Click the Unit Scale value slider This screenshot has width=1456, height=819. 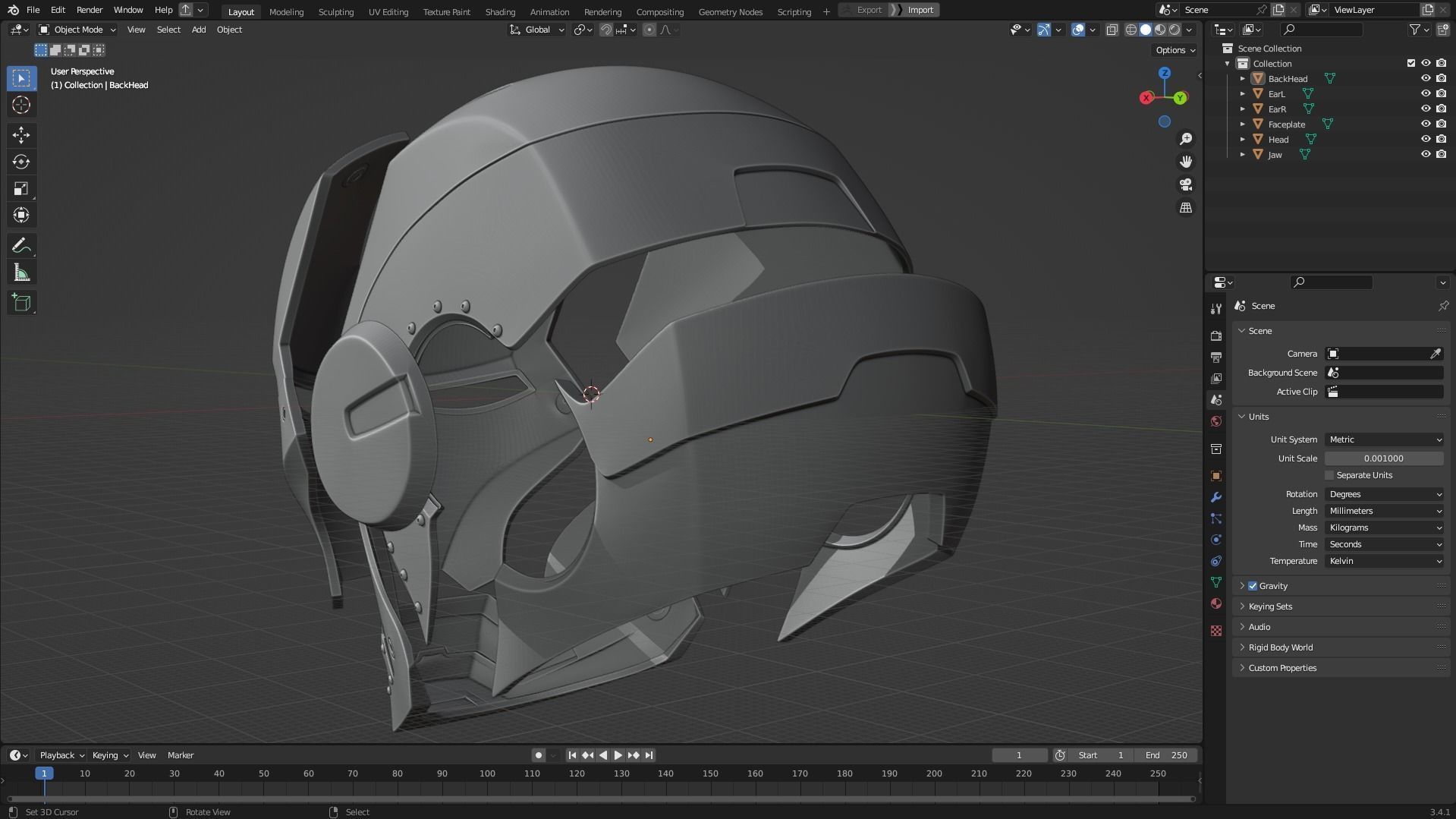1384,458
